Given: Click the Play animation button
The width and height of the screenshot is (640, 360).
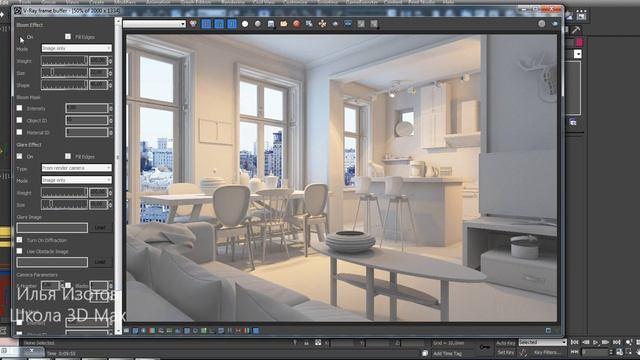Looking at the screenshot, I should (596, 342).
